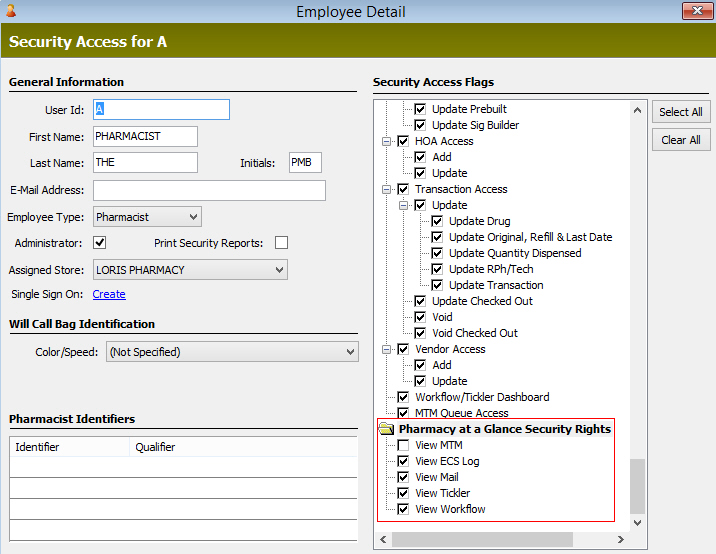
Task: Collapse the Vendor Access tree node
Action: 386,349
